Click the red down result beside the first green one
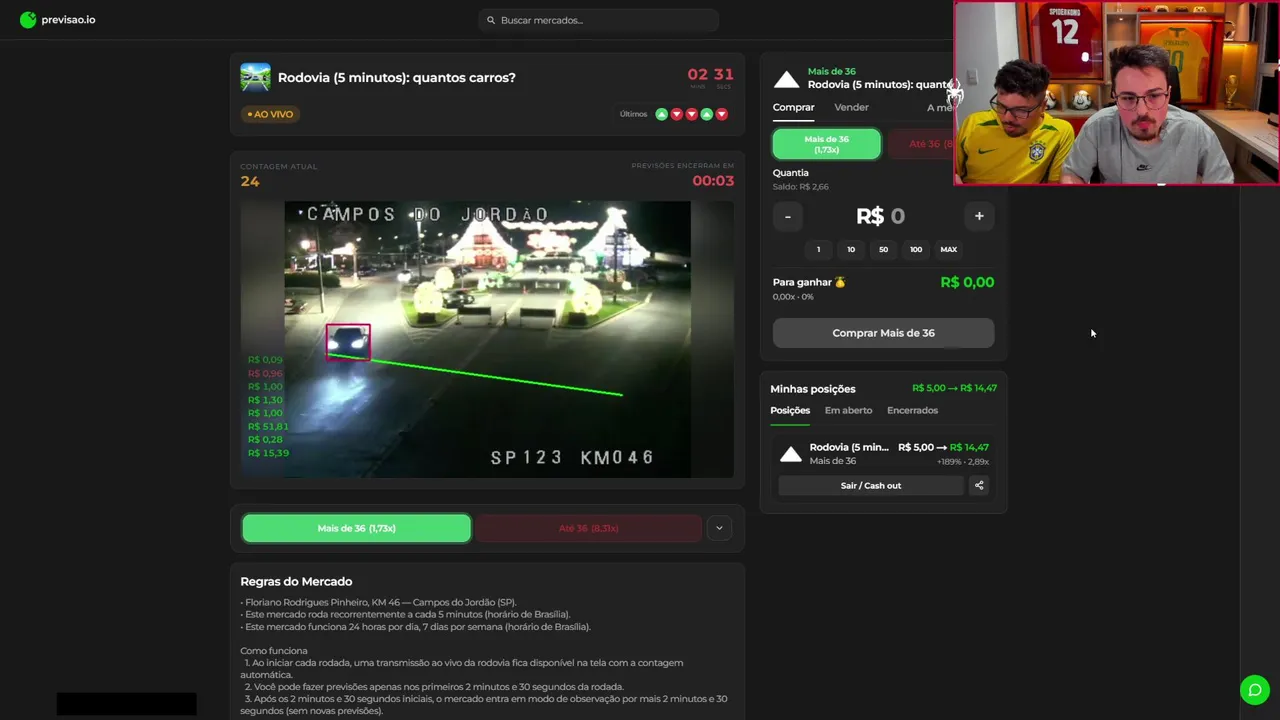This screenshot has height=720, width=1280. (x=676, y=114)
